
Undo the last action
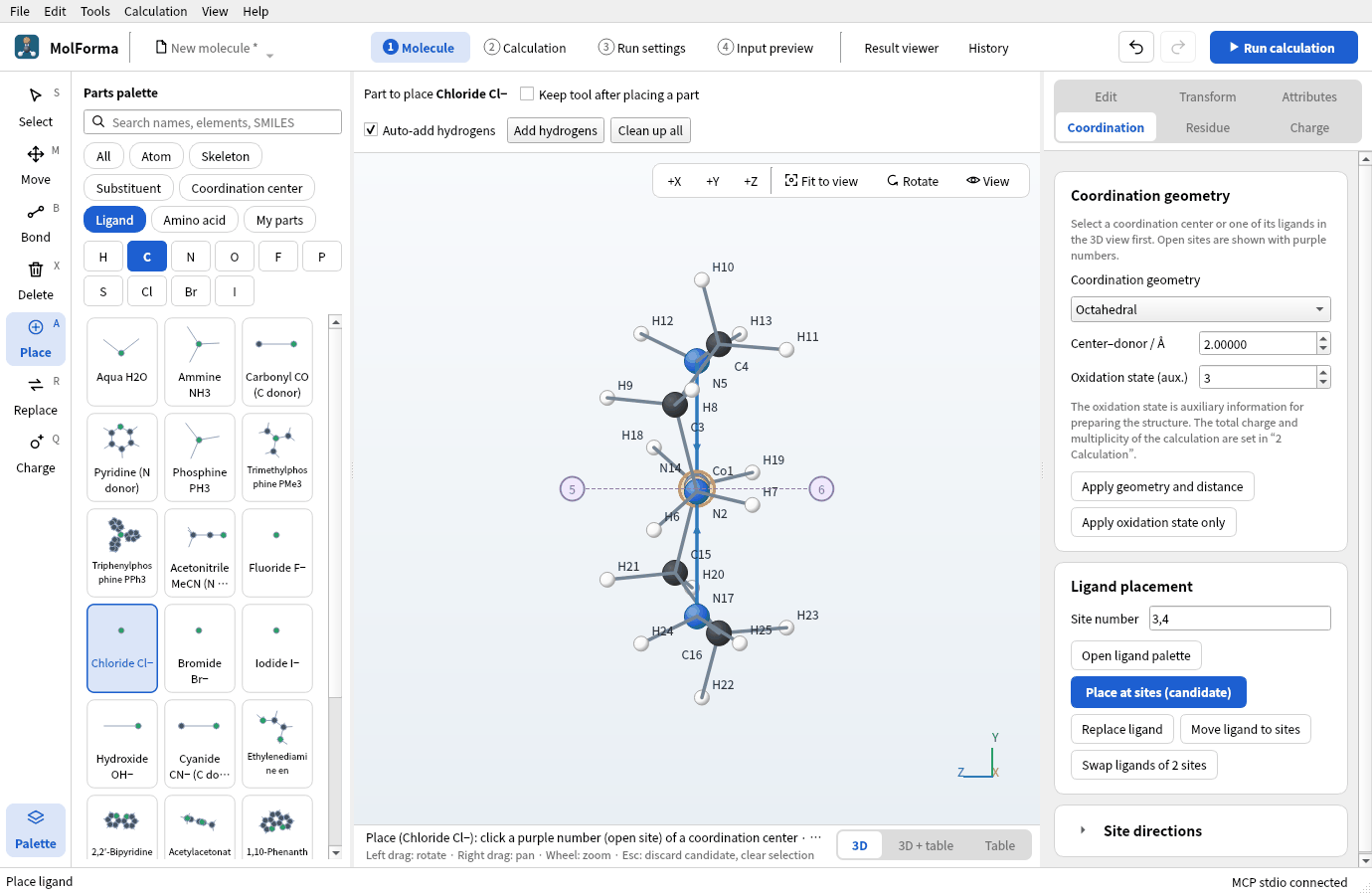(1136, 48)
